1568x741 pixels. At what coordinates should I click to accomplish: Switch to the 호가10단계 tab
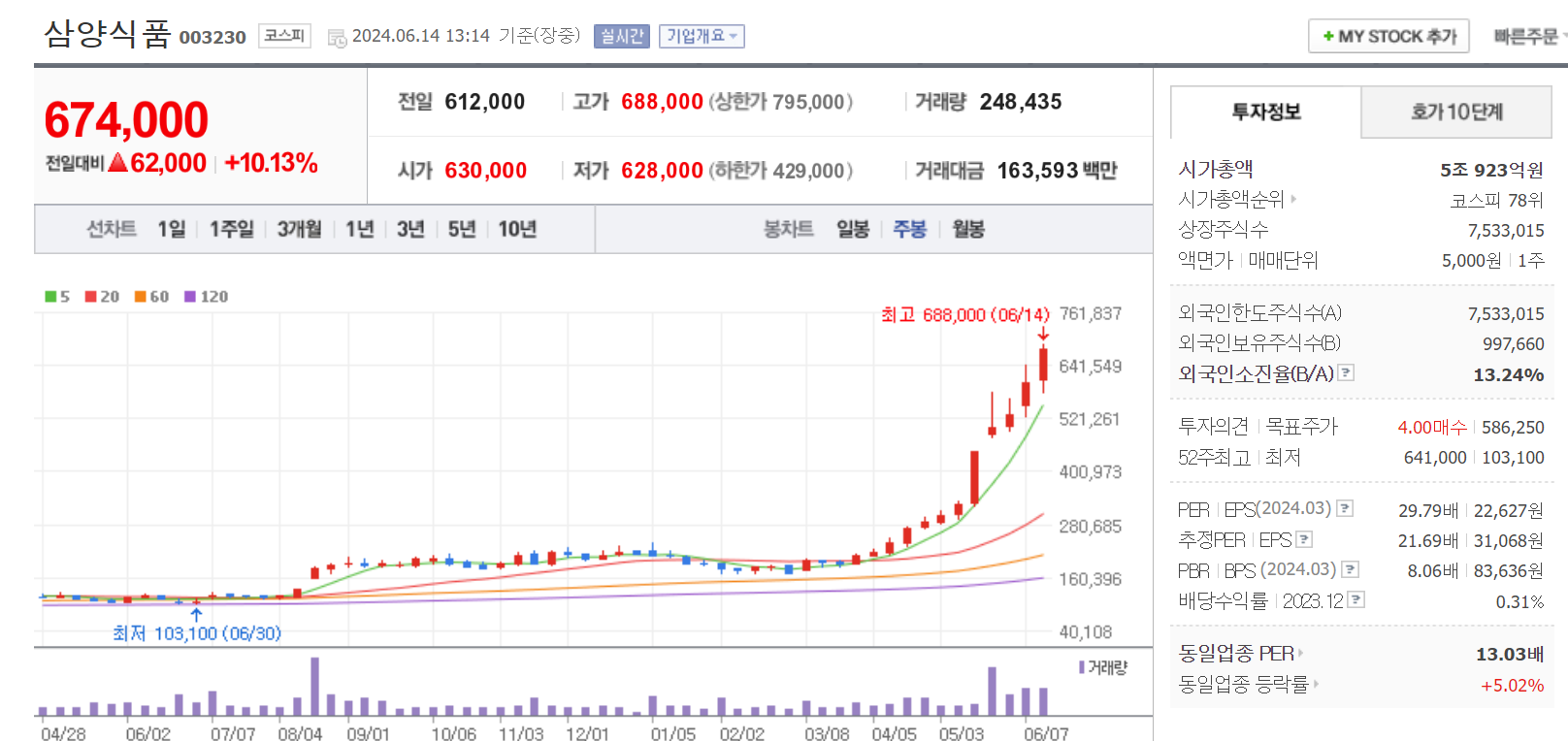[1456, 113]
